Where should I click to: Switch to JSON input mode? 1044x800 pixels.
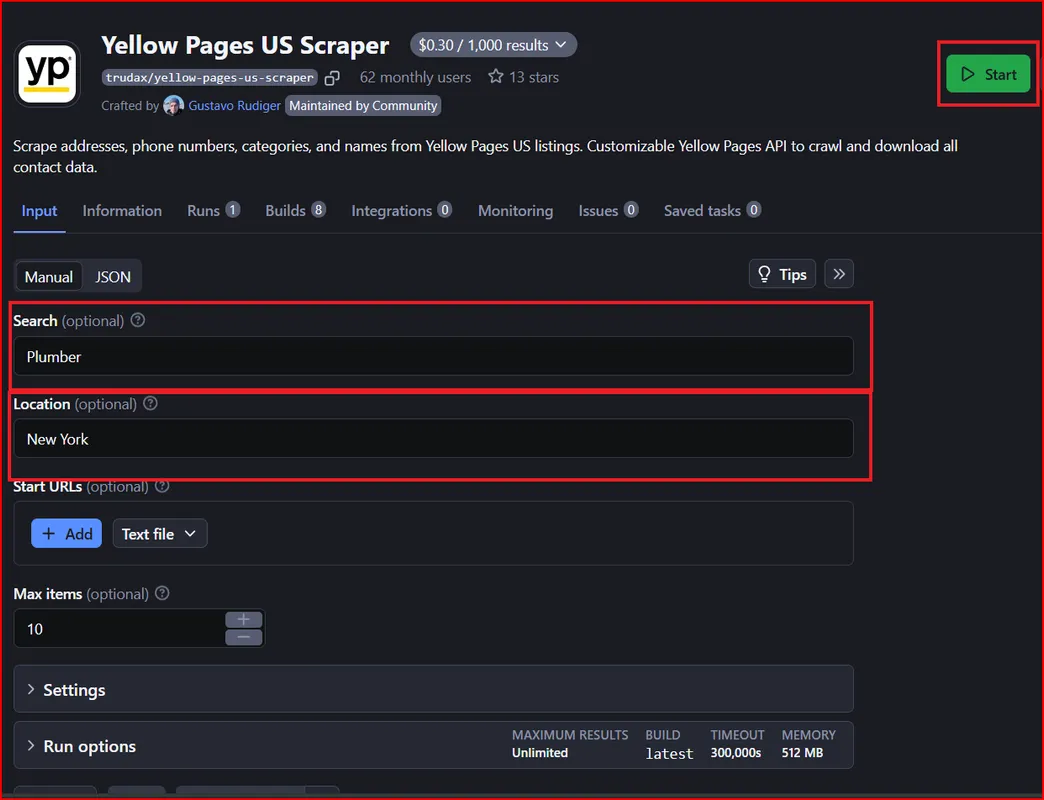[x=113, y=276]
